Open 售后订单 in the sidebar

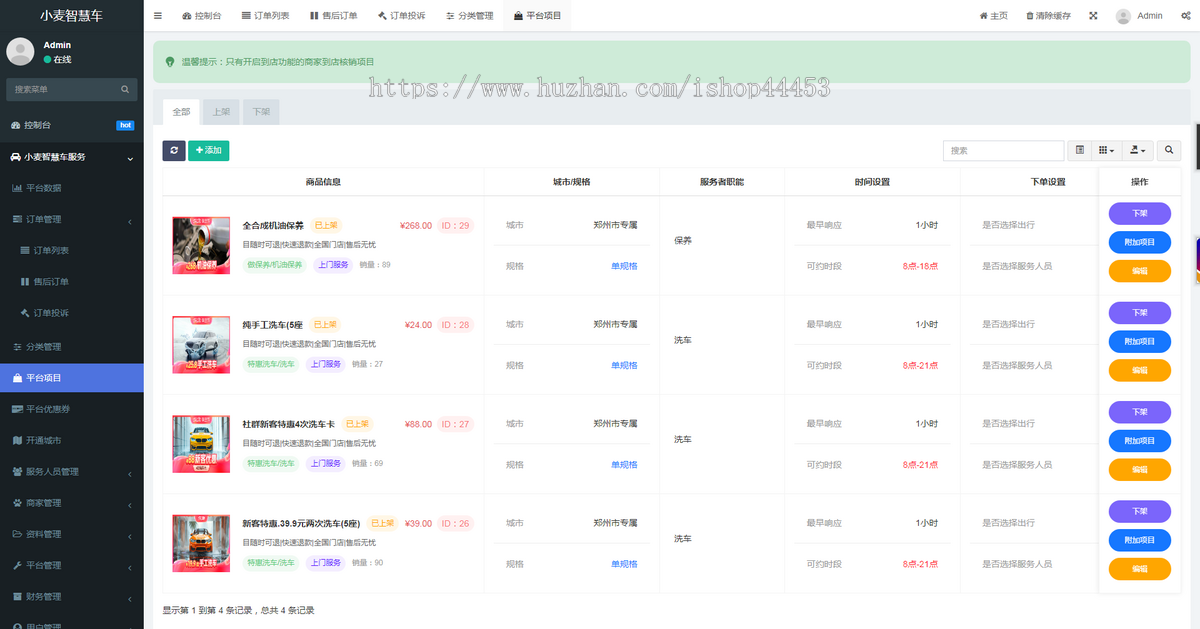coord(71,282)
